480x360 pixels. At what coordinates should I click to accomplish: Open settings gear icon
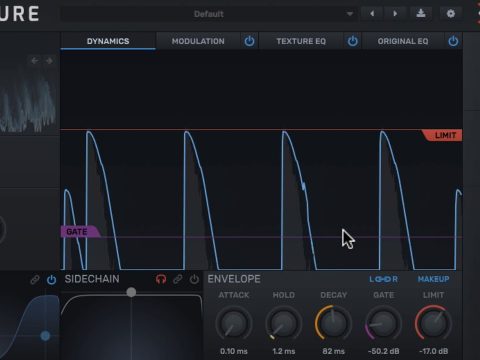click(x=451, y=14)
